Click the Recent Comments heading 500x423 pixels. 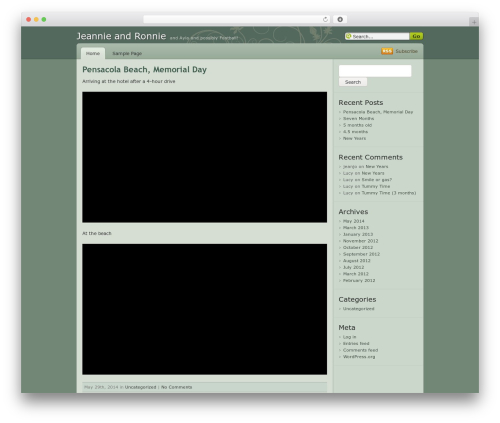[370, 157]
